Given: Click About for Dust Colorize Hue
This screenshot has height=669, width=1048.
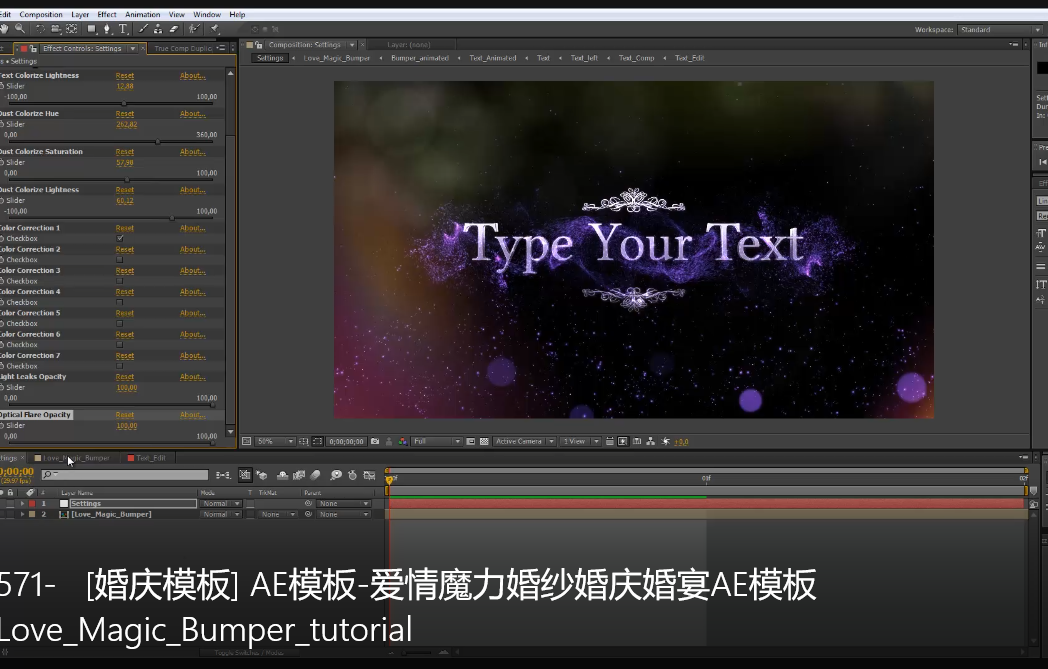Looking at the screenshot, I should click(192, 114).
